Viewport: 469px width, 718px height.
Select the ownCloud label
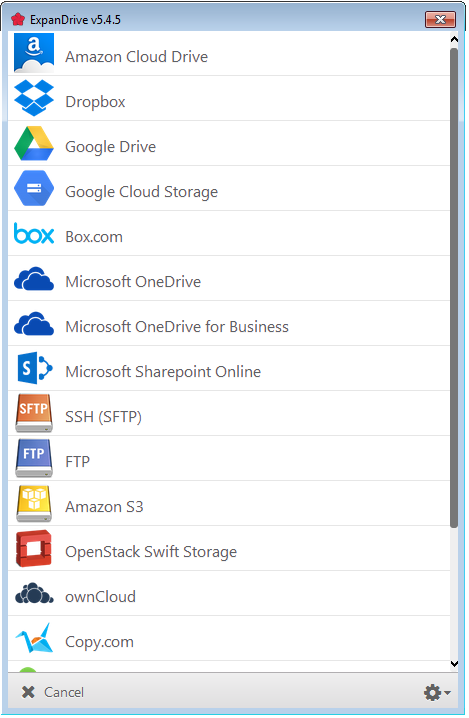tap(100, 597)
